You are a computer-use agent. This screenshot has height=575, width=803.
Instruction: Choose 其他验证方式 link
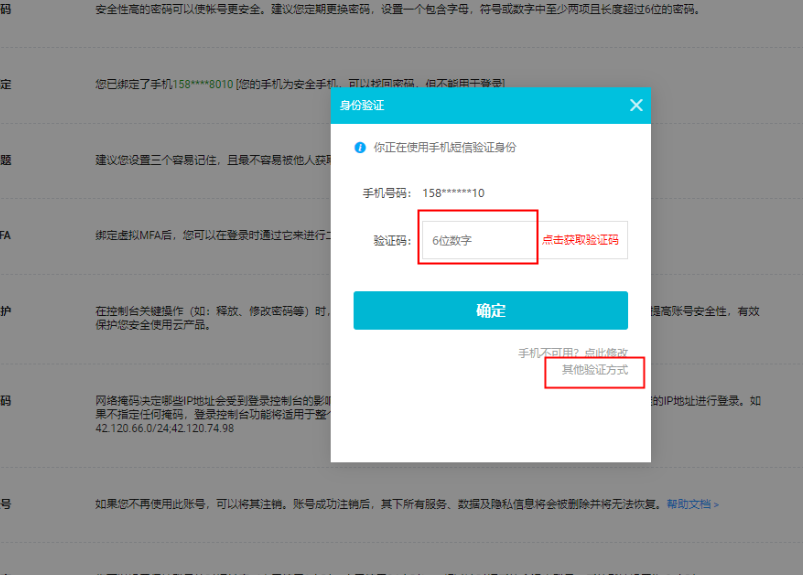tap(595, 370)
